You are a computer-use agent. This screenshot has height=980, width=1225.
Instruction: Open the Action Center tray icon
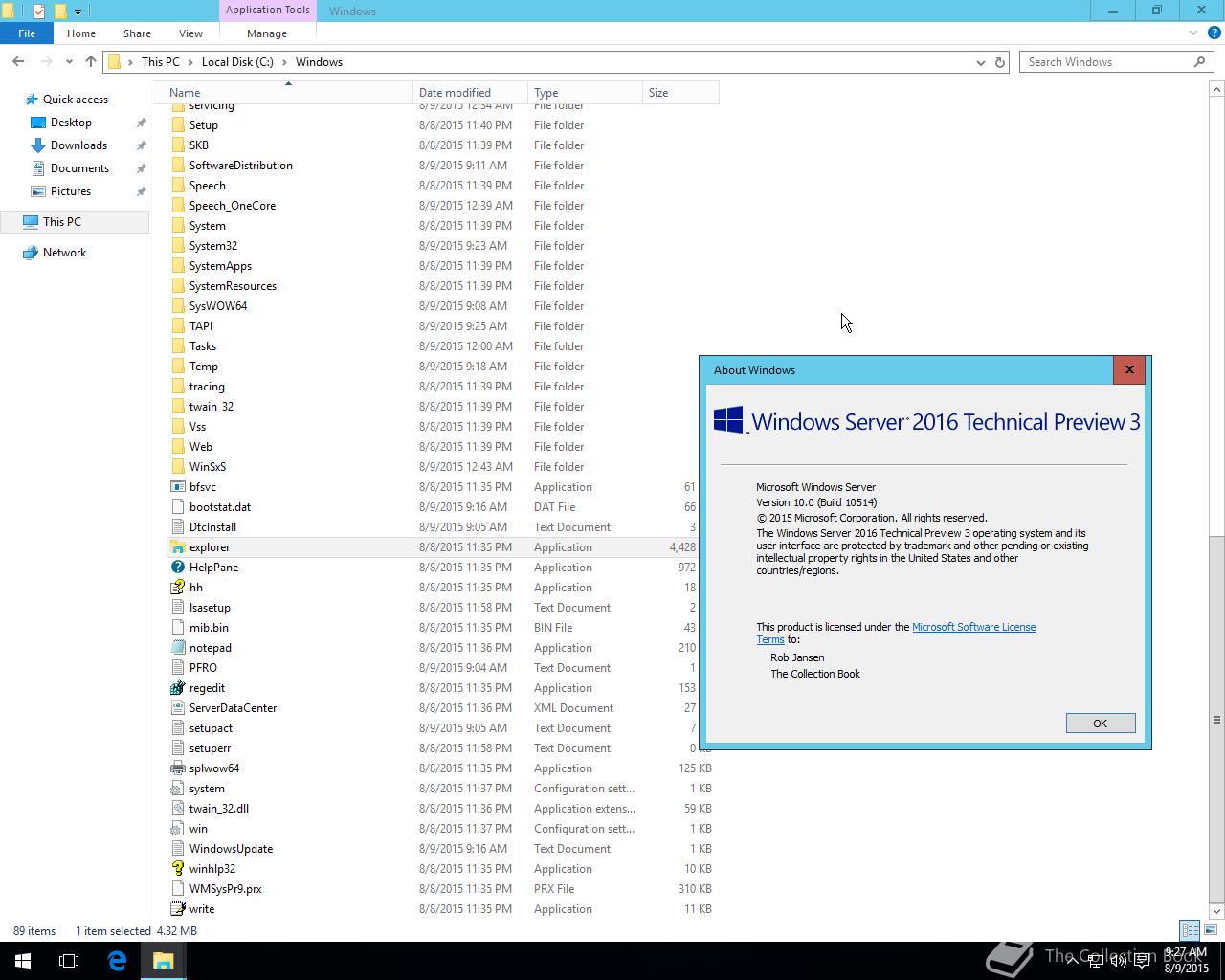[x=1142, y=961]
